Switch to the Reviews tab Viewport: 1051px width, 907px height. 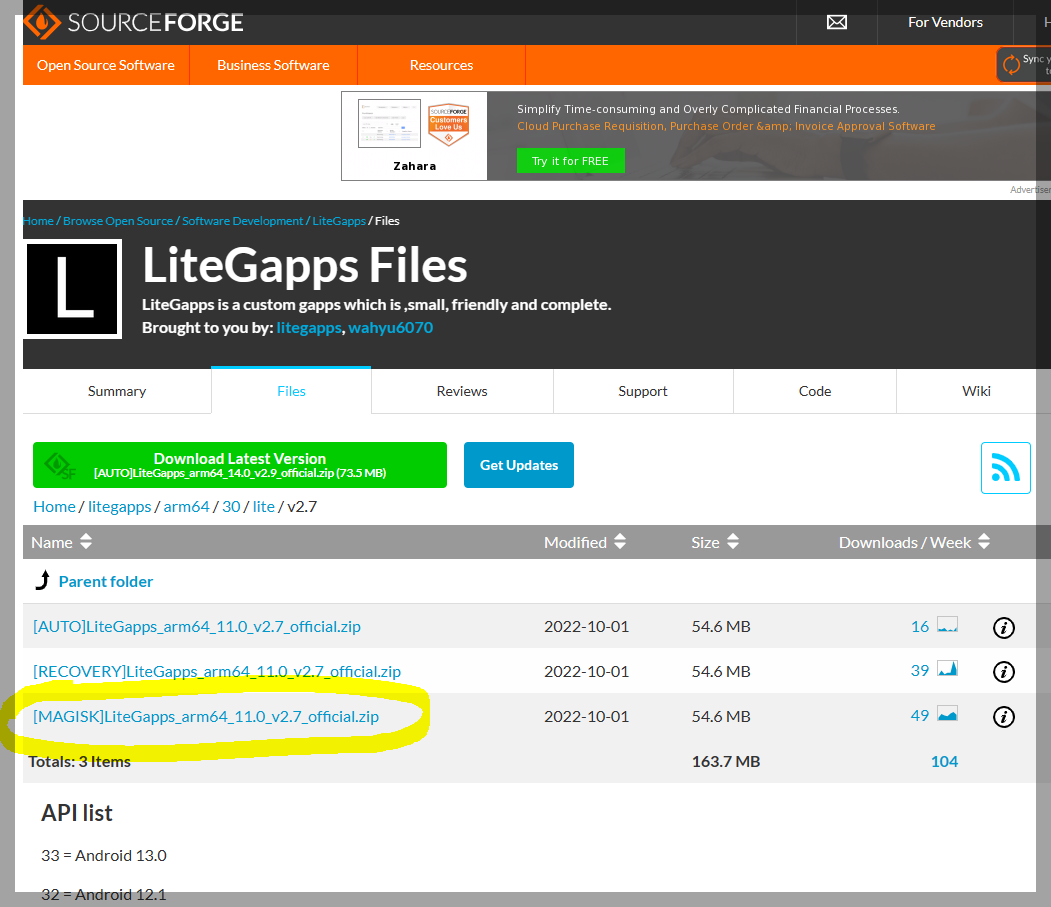click(x=462, y=391)
